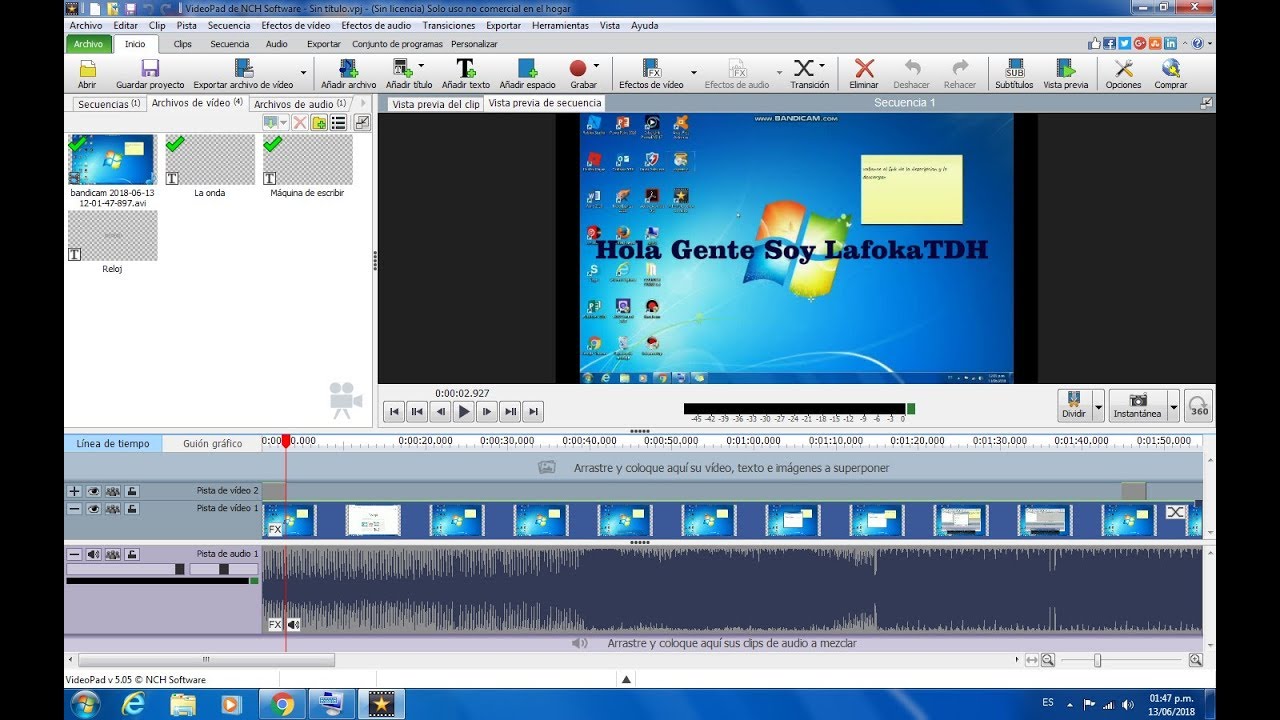Image resolution: width=1280 pixels, height=720 pixels.
Task: Open the Transiciones menu
Action: click(x=449, y=26)
